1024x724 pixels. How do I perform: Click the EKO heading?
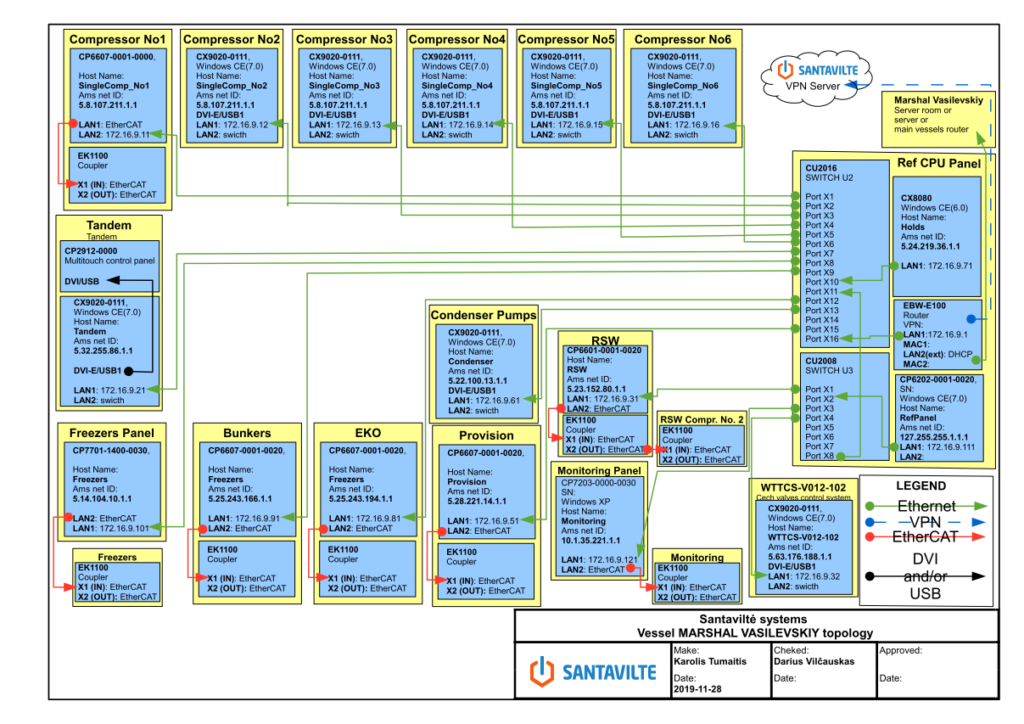368,433
